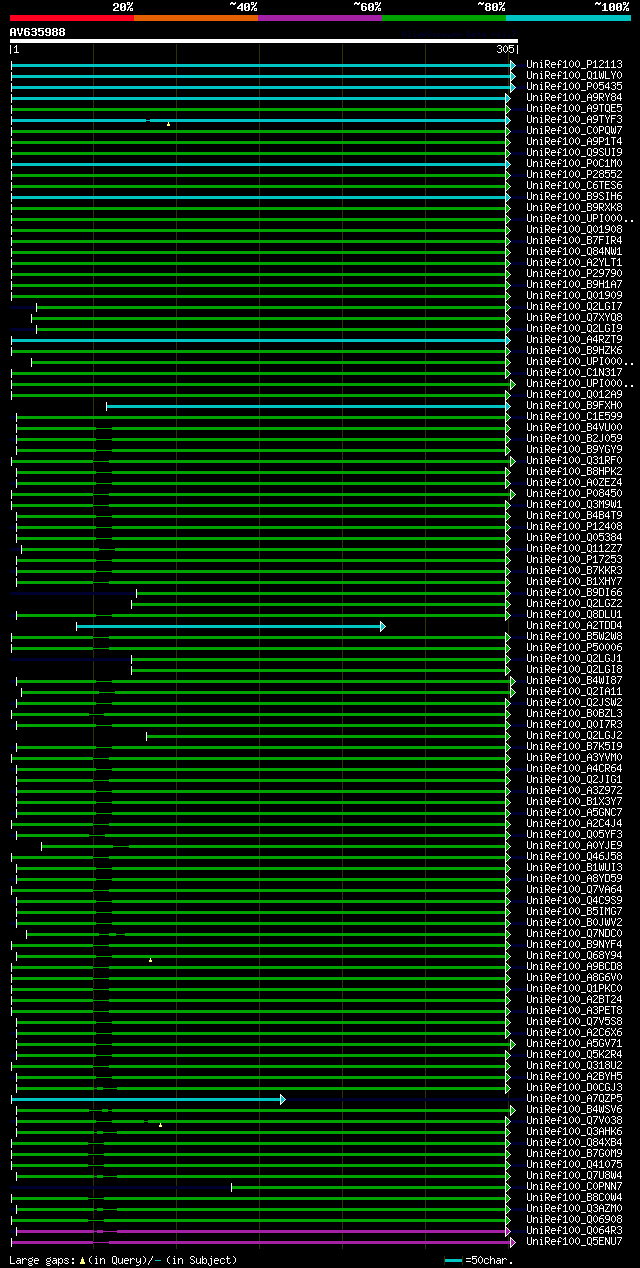Viewport: 640px width, 1268px height.
Task: Click the end position label 305
Action: coord(504,49)
